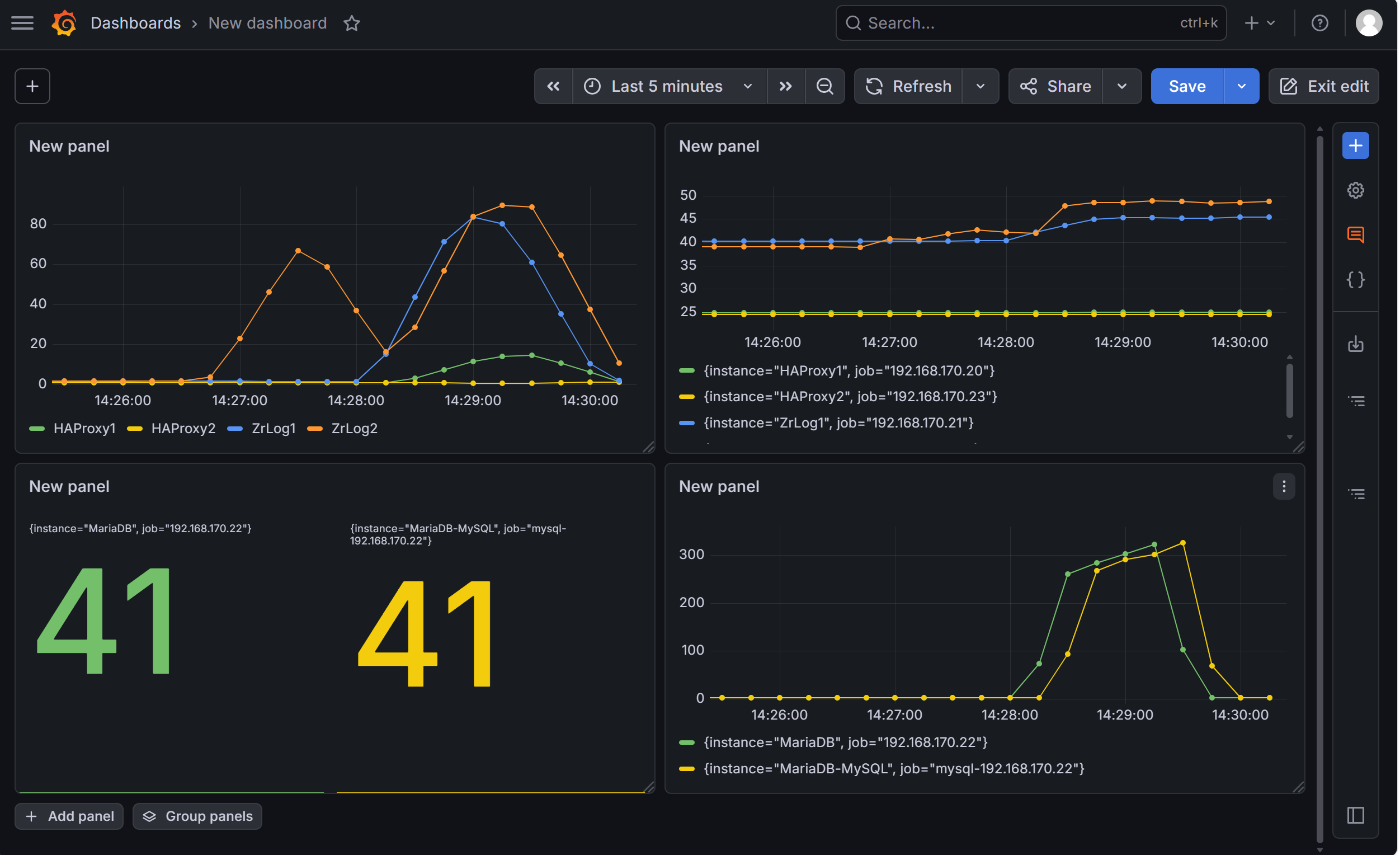Zoom out the time range
The image size is (1400, 855).
point(824,86)
